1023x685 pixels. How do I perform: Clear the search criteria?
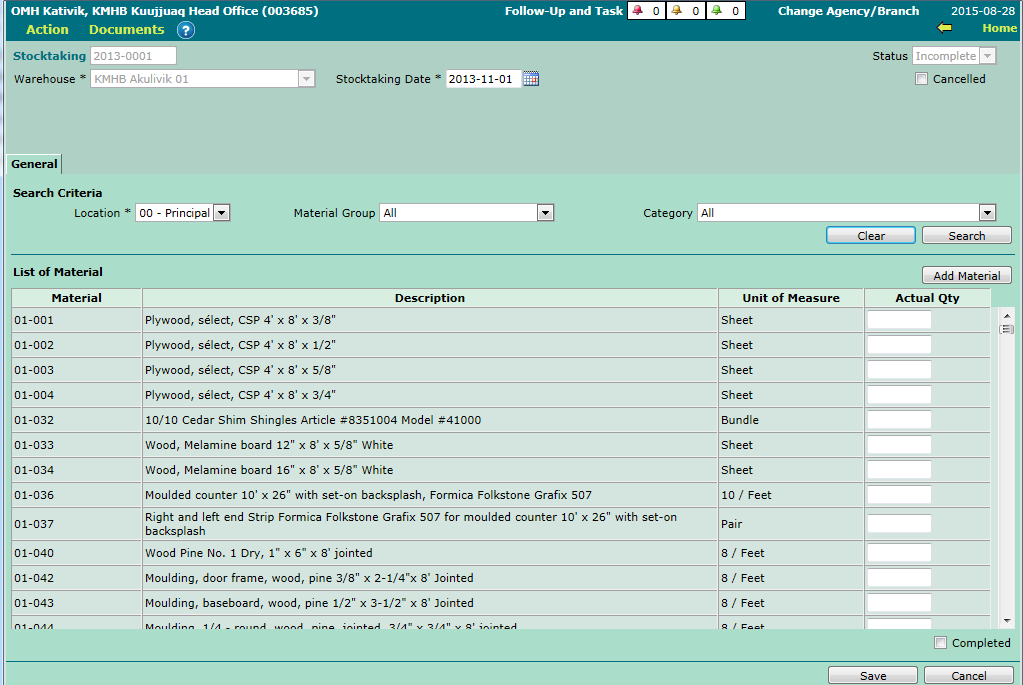tap(870, 236)
